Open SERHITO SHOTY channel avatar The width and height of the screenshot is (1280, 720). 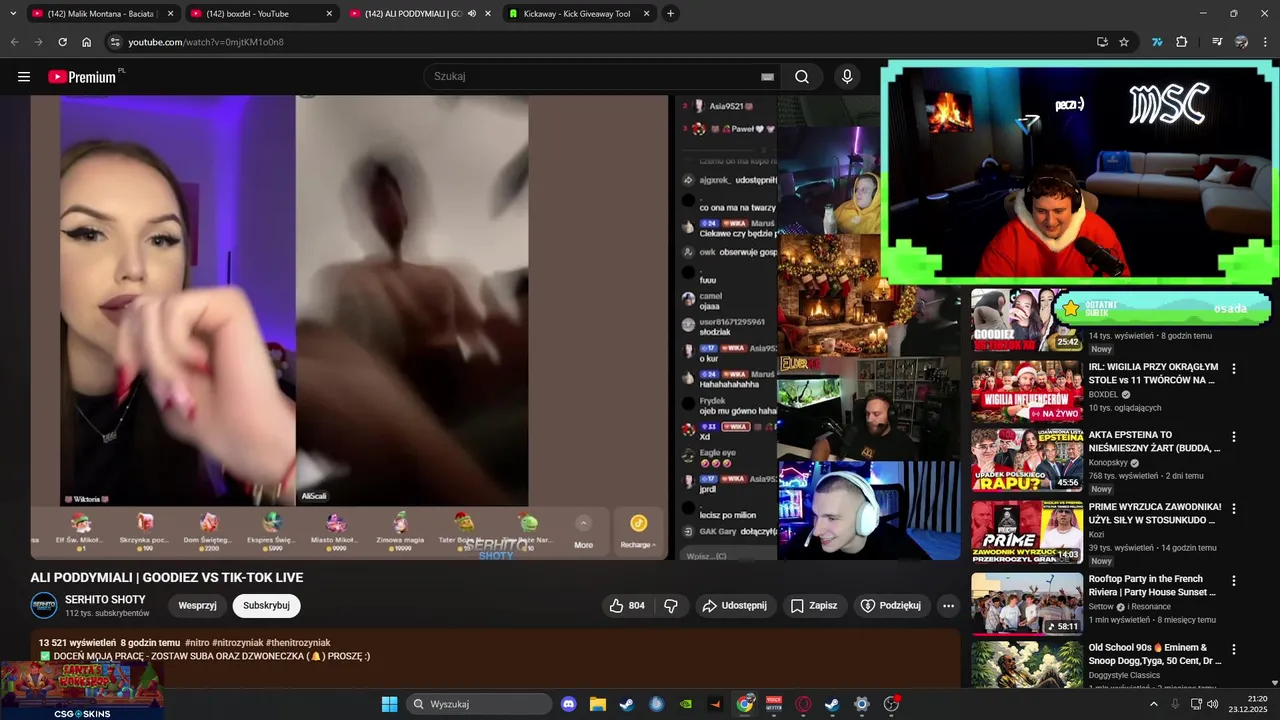[44, 605]
